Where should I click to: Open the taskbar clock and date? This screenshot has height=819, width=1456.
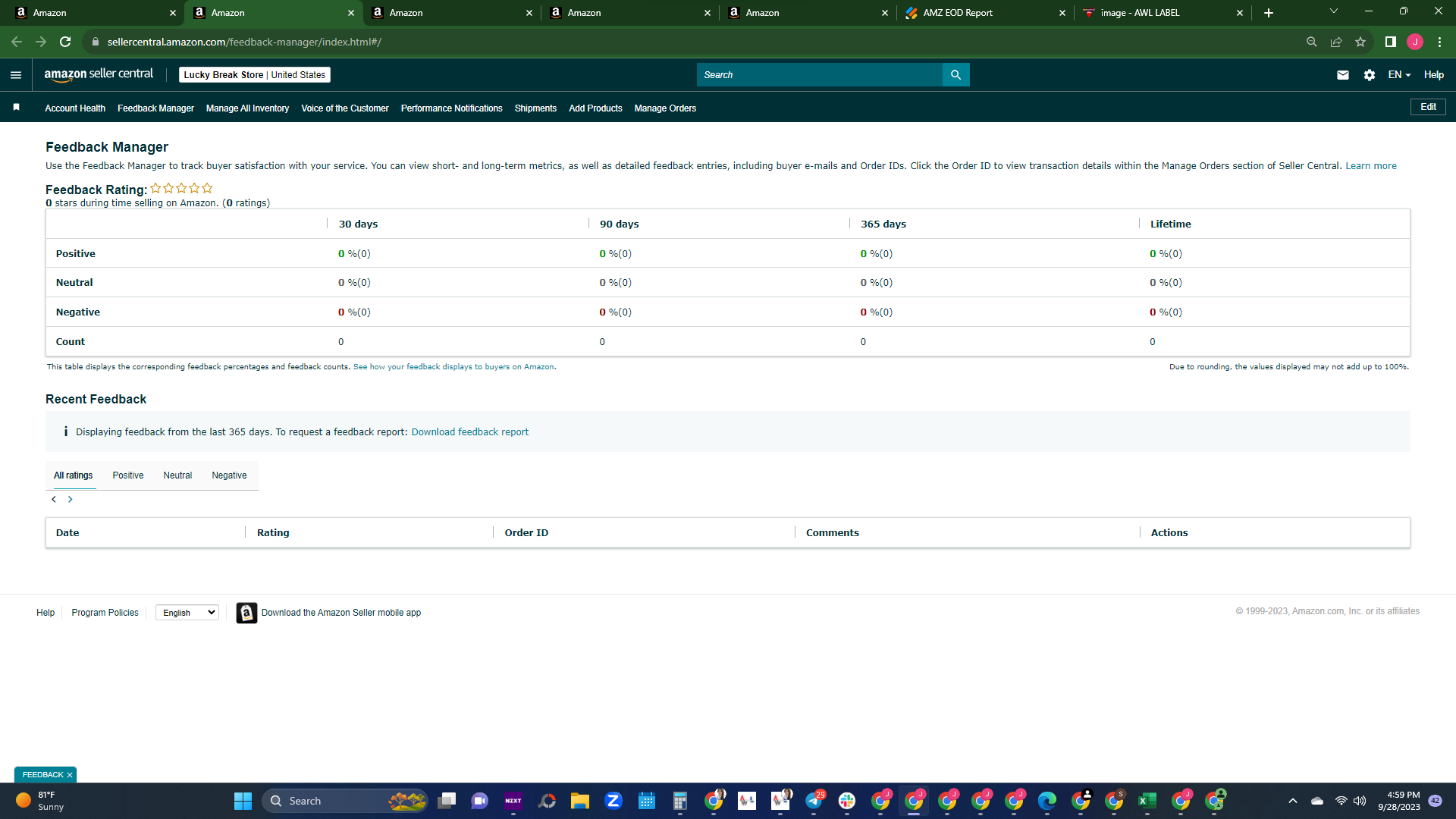click(x=1399, y=801)
